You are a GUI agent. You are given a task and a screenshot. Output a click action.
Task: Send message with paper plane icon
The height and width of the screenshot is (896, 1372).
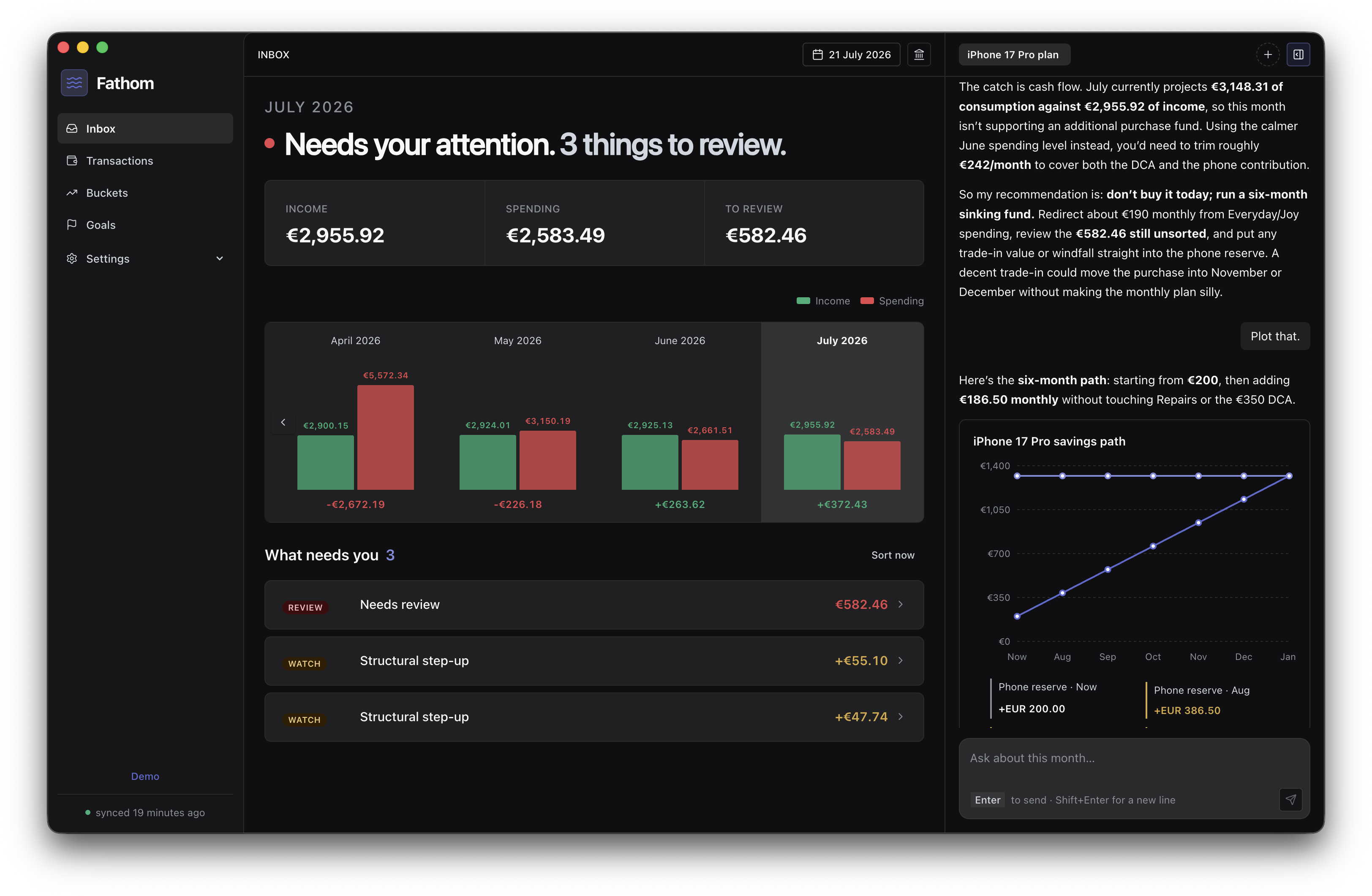click(1290, 800)
